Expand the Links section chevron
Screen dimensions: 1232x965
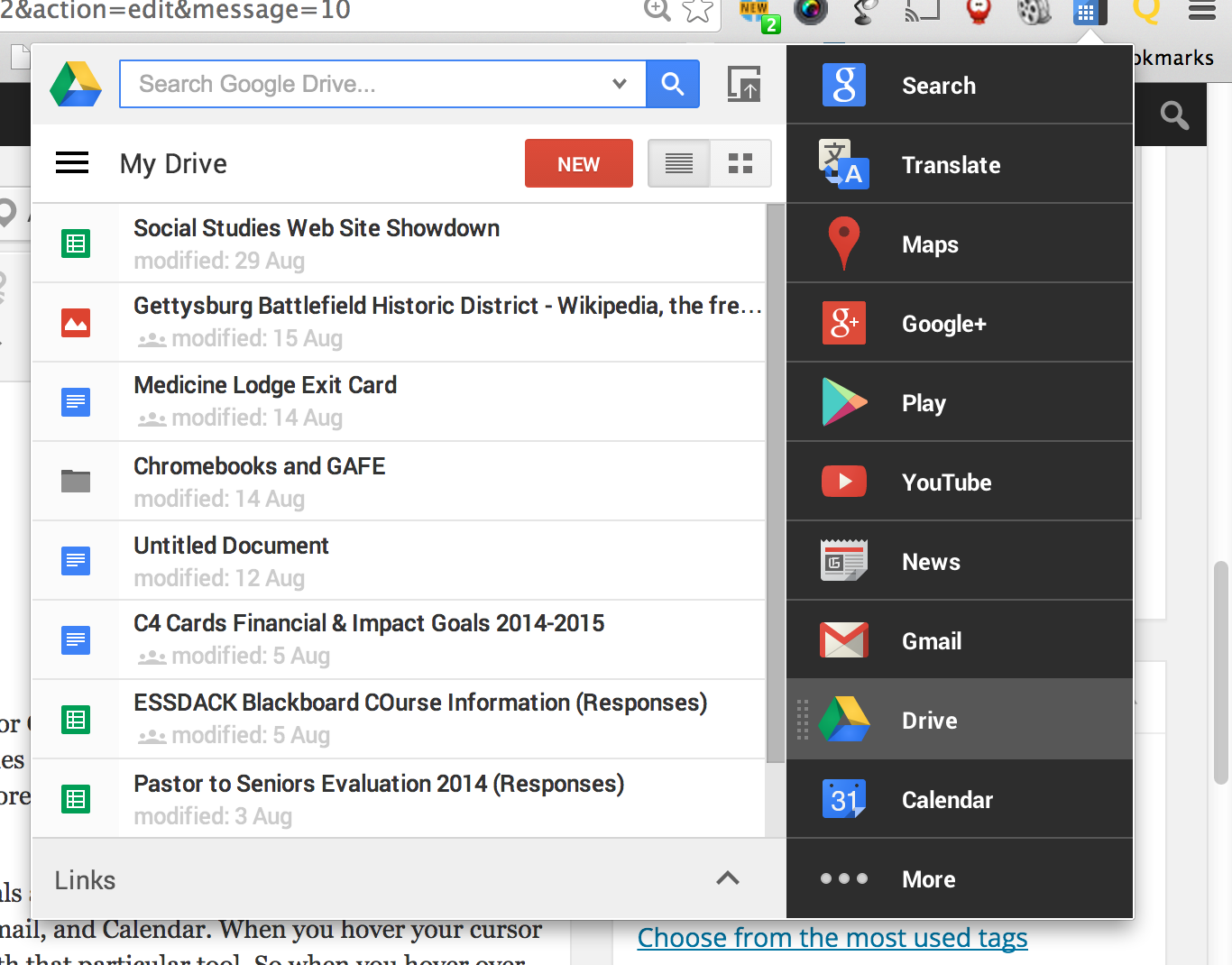(x=728, y=878)
